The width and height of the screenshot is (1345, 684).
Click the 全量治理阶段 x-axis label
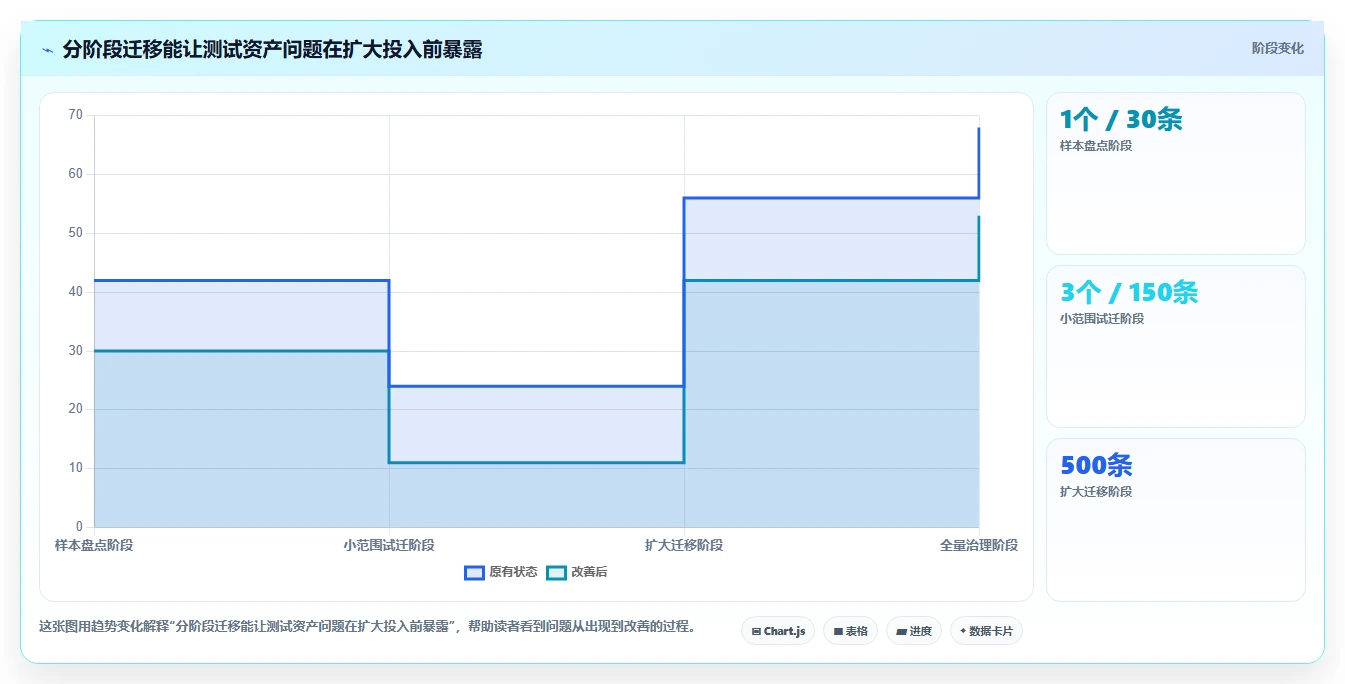click(x=979, y=545)
